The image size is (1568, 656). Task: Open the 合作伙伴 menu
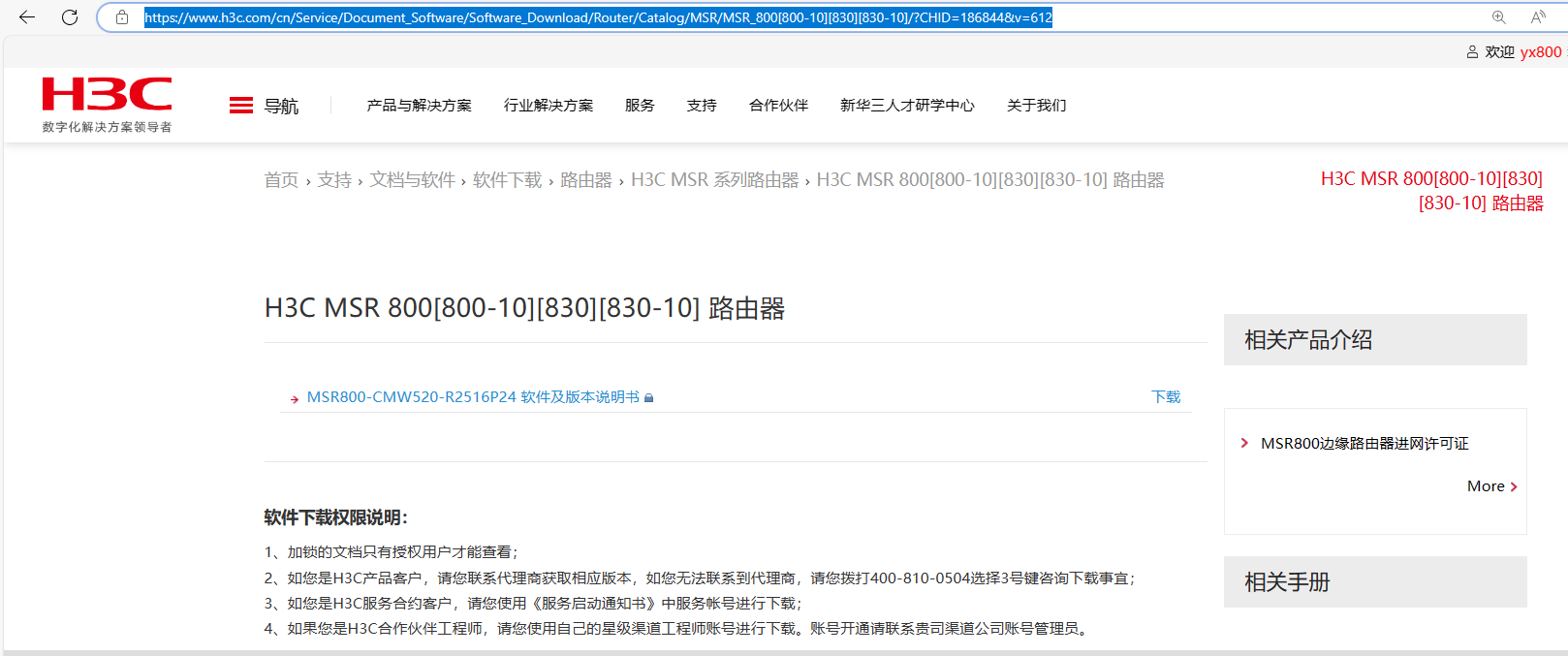(x=778, y=105)
